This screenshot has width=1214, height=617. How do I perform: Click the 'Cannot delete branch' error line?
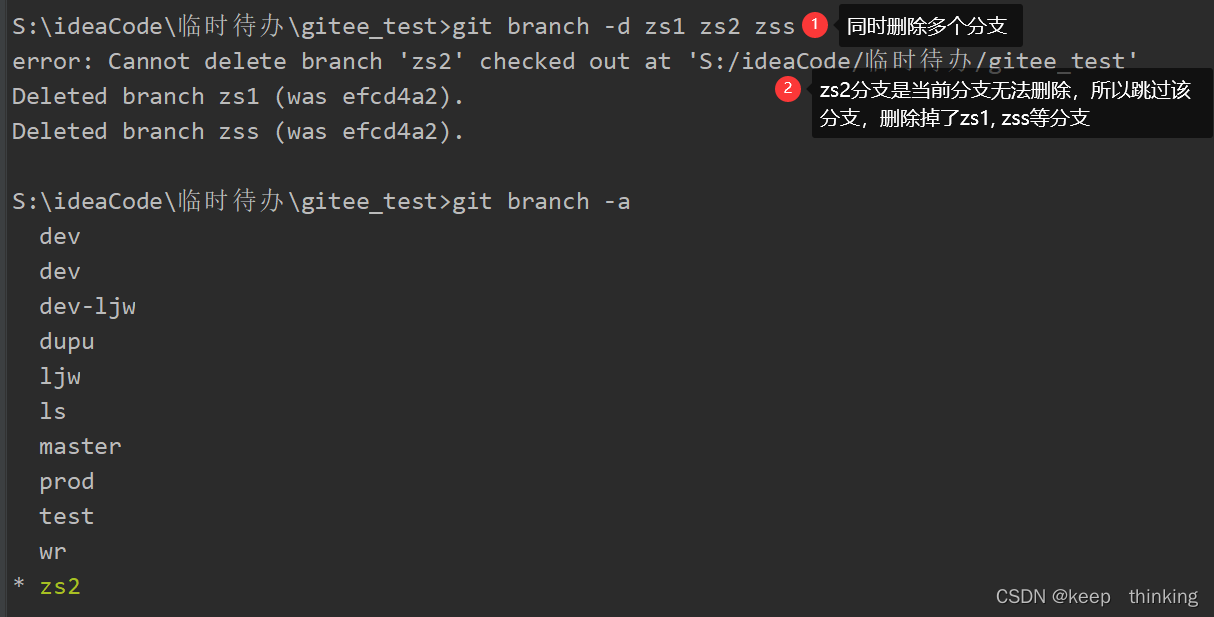(575, 61)
